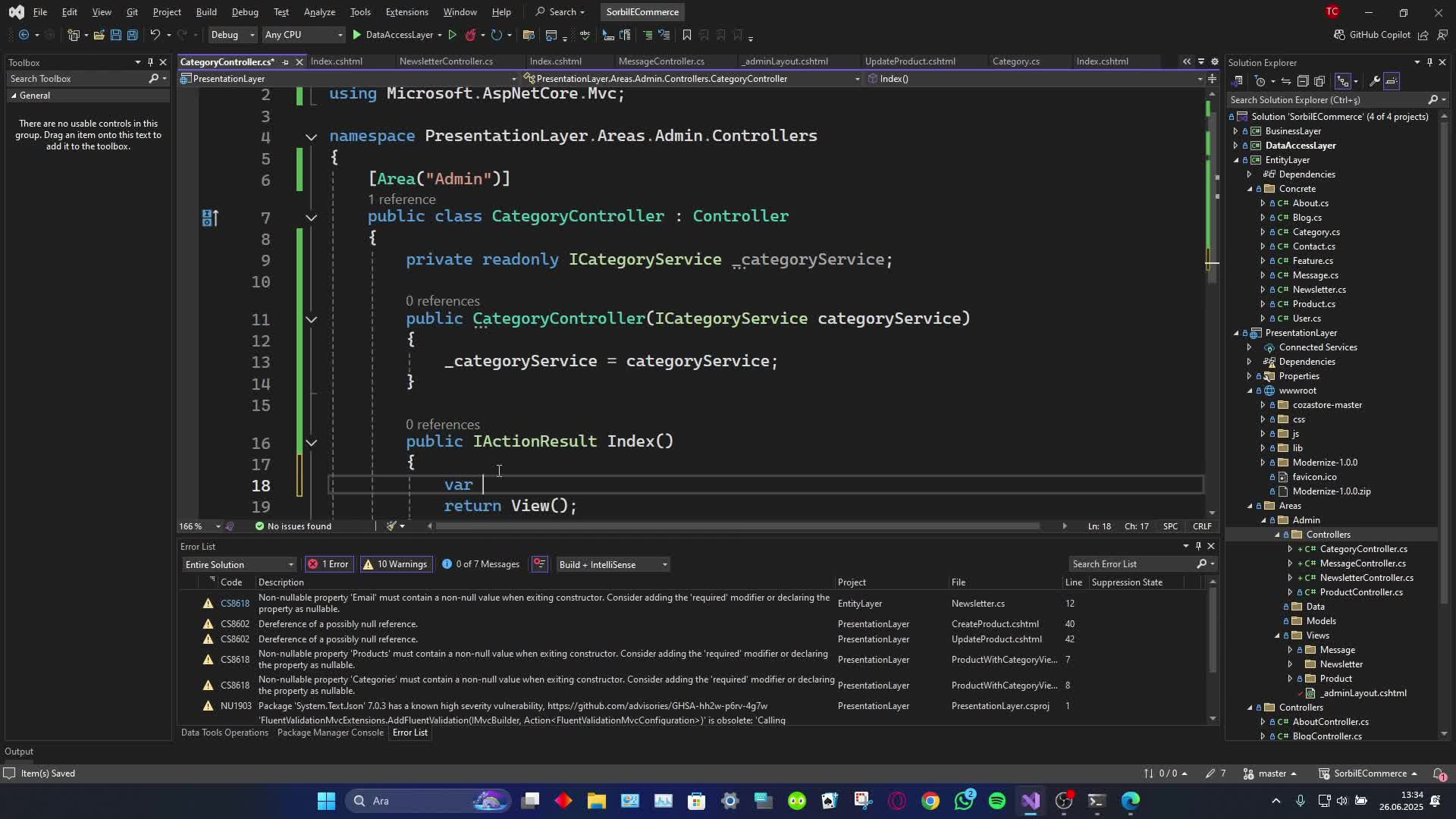Open the Entire Solution scope dropdown
Screen dimensions: 1456x819
pyautogui.click(x=239, y=565)
